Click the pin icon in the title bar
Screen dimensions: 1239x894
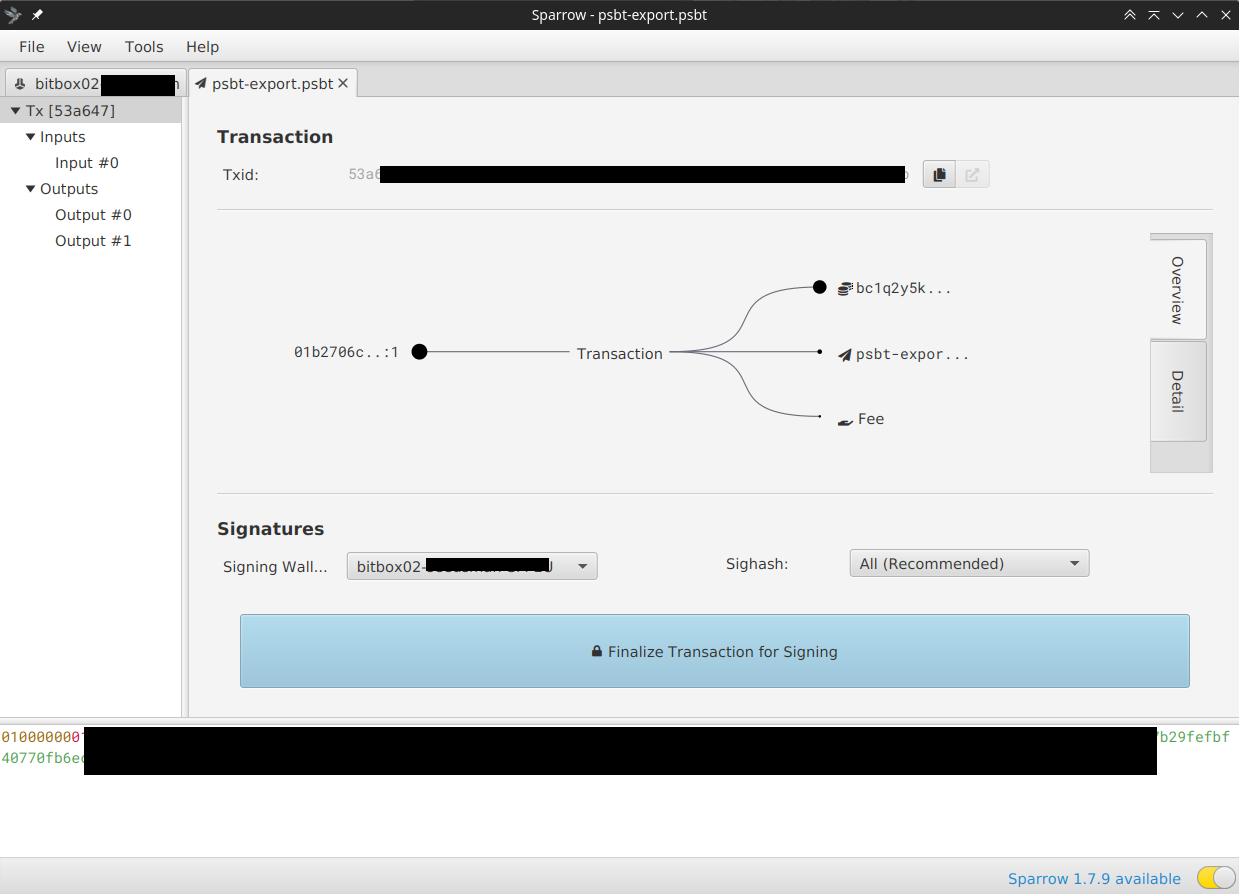35,14
